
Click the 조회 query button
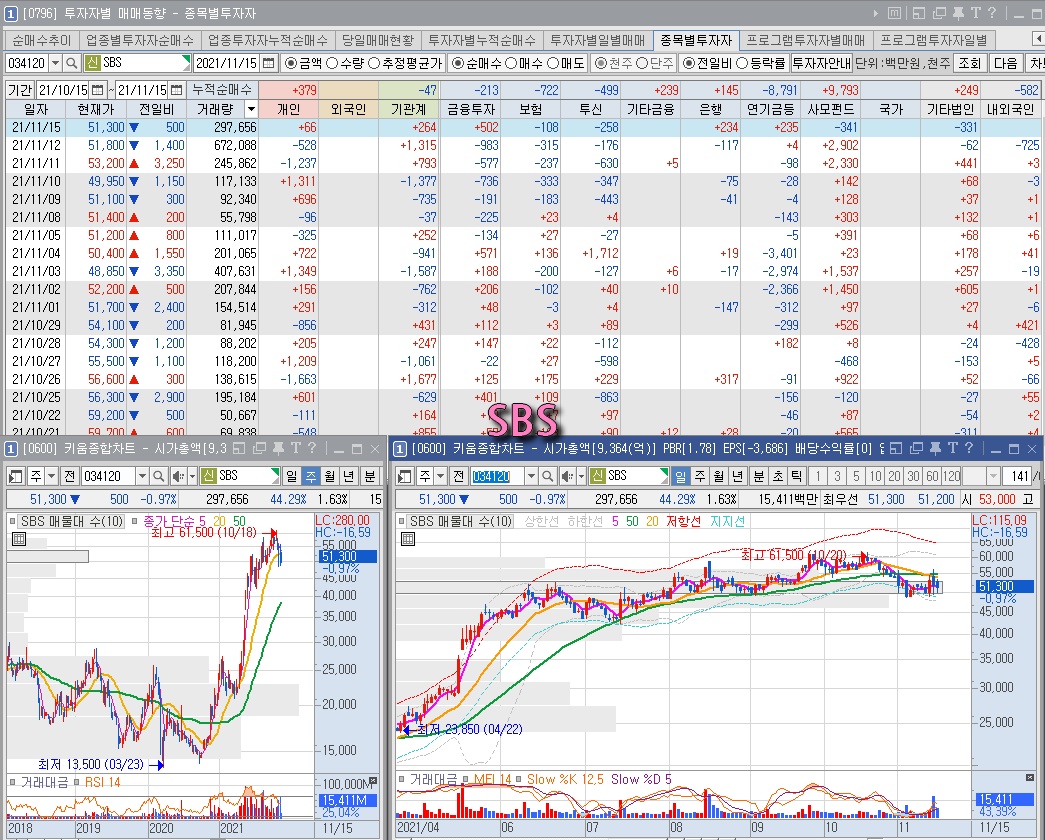(970, 63)
